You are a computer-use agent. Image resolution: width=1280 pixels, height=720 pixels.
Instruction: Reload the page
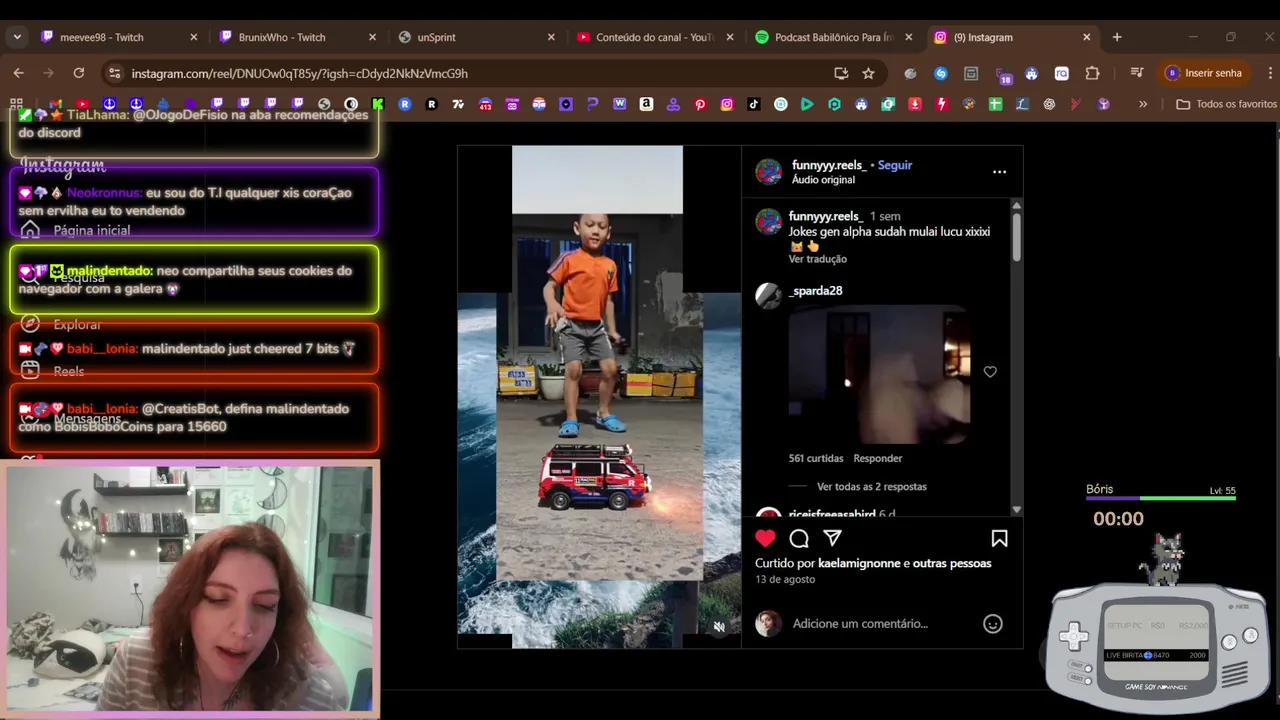coord(79,73)
